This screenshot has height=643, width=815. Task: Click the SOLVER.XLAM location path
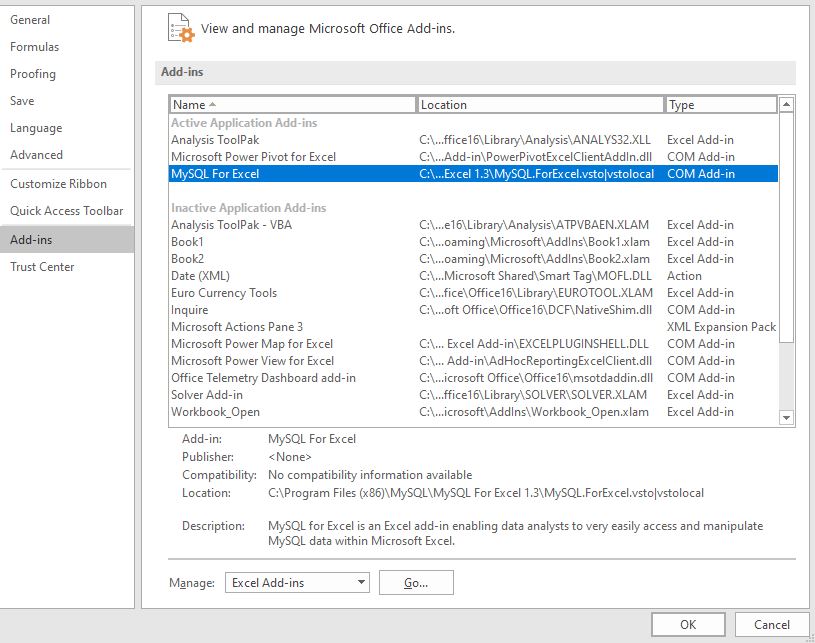tap(533, 395)
